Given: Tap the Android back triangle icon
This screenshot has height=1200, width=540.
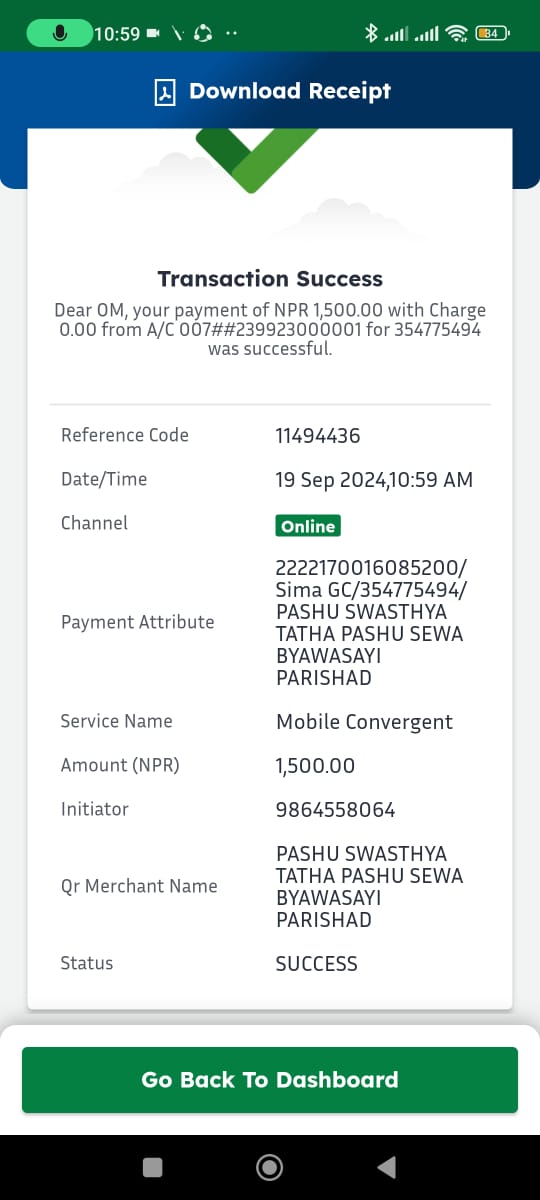Looking at the screenshot, I should tap(386, 1167).
